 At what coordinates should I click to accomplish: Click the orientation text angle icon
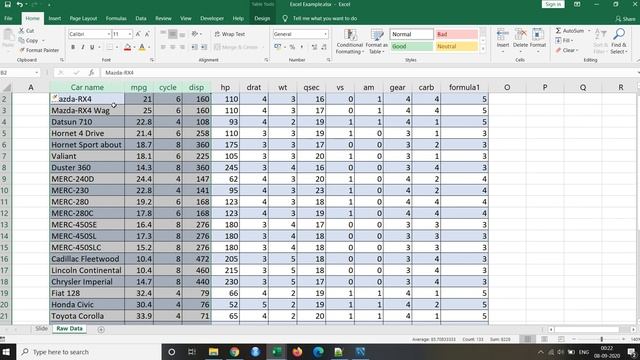195,34
